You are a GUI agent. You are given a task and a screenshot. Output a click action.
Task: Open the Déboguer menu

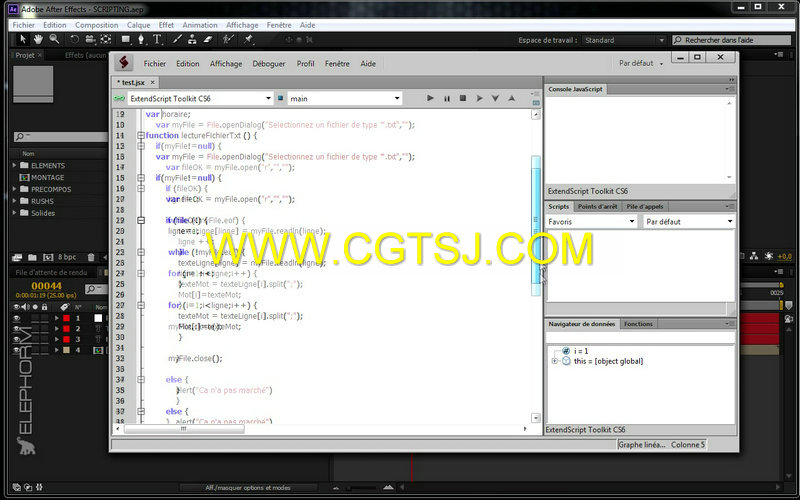coord(268,64)
